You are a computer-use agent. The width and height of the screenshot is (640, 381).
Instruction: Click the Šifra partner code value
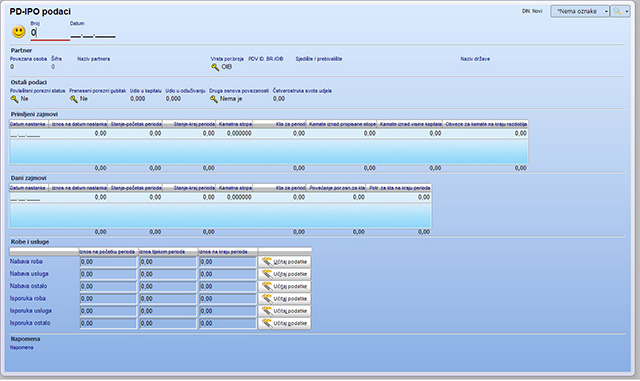coord(53,67)
